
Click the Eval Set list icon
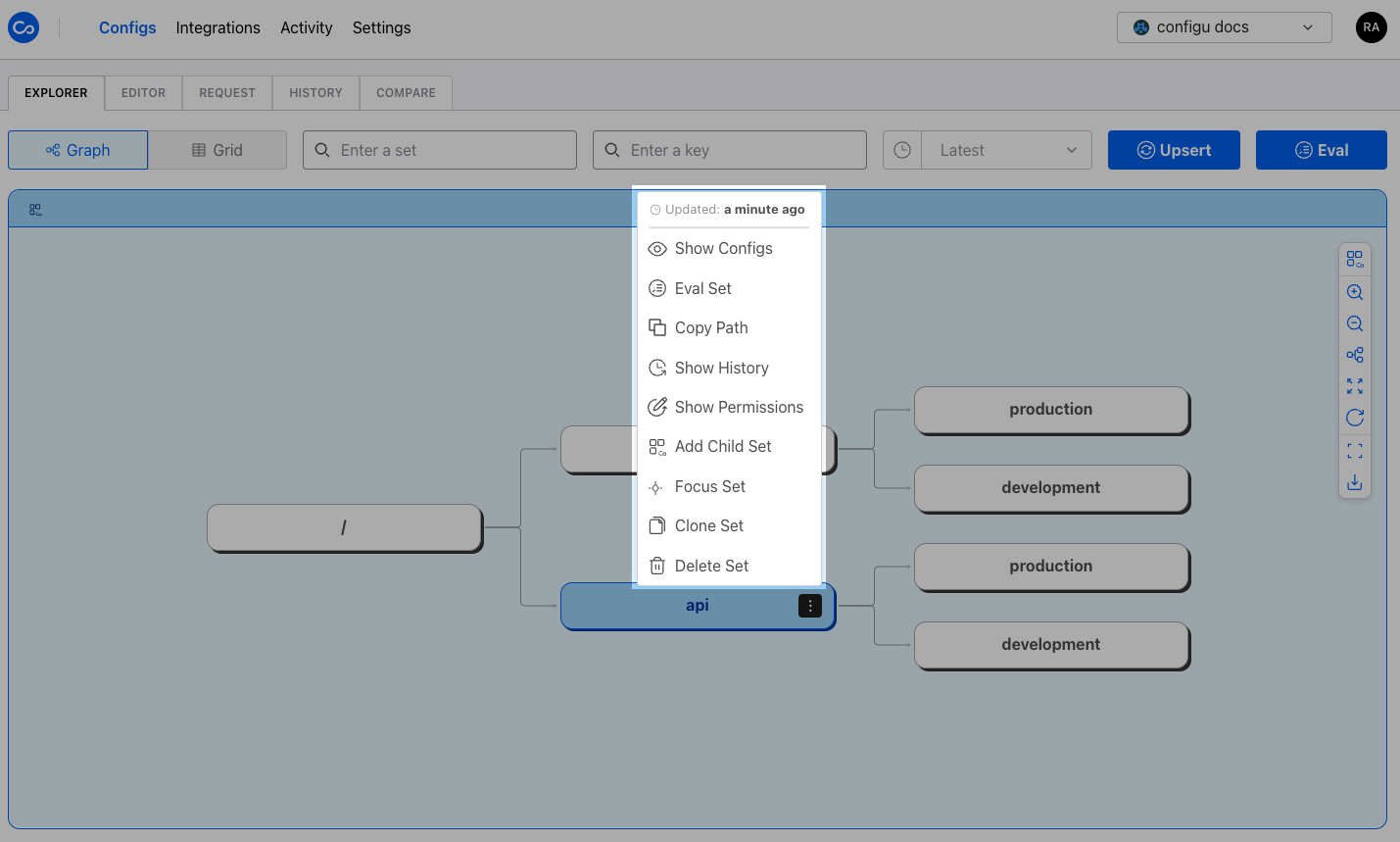pos(657,288)
